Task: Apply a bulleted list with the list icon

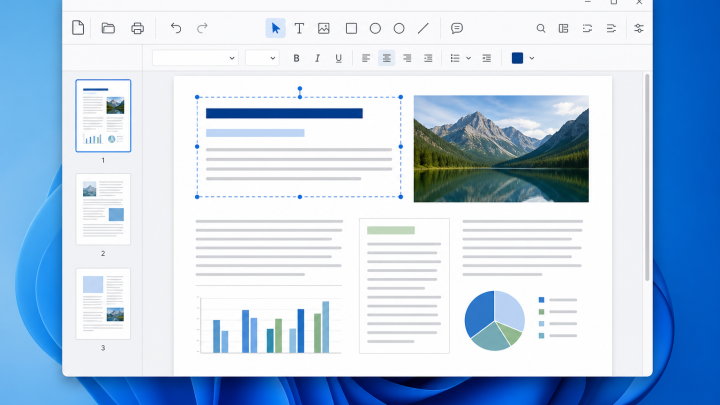Action: 455,58
